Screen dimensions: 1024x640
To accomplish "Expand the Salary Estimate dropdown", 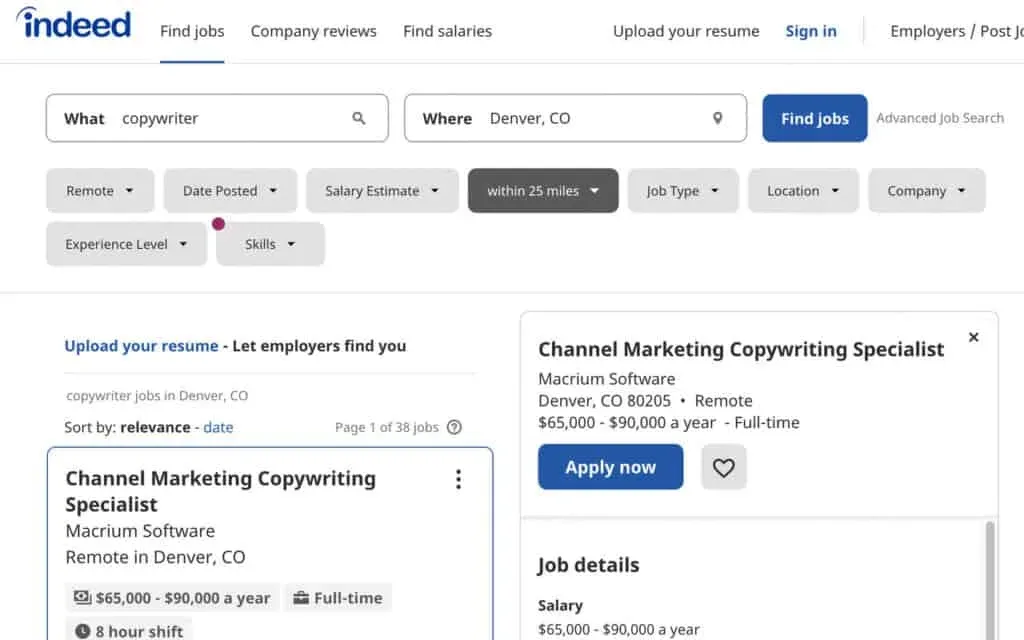I will (x=382, y=191).
